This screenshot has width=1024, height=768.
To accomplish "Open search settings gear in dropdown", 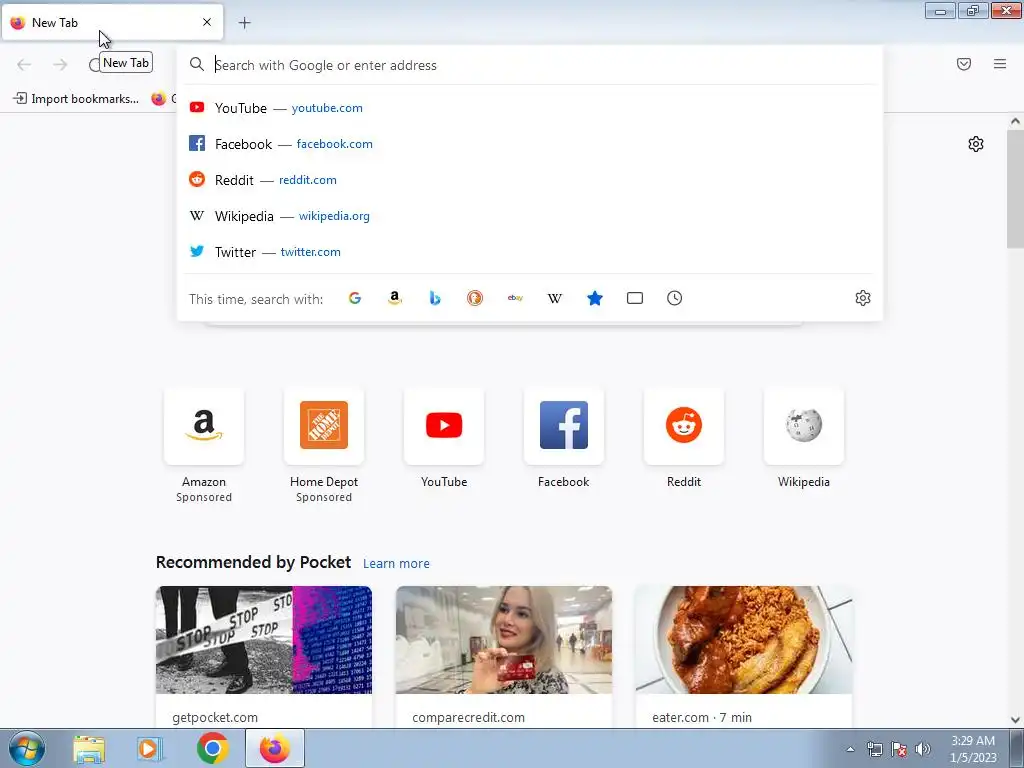I will click(x=863, y=298).
